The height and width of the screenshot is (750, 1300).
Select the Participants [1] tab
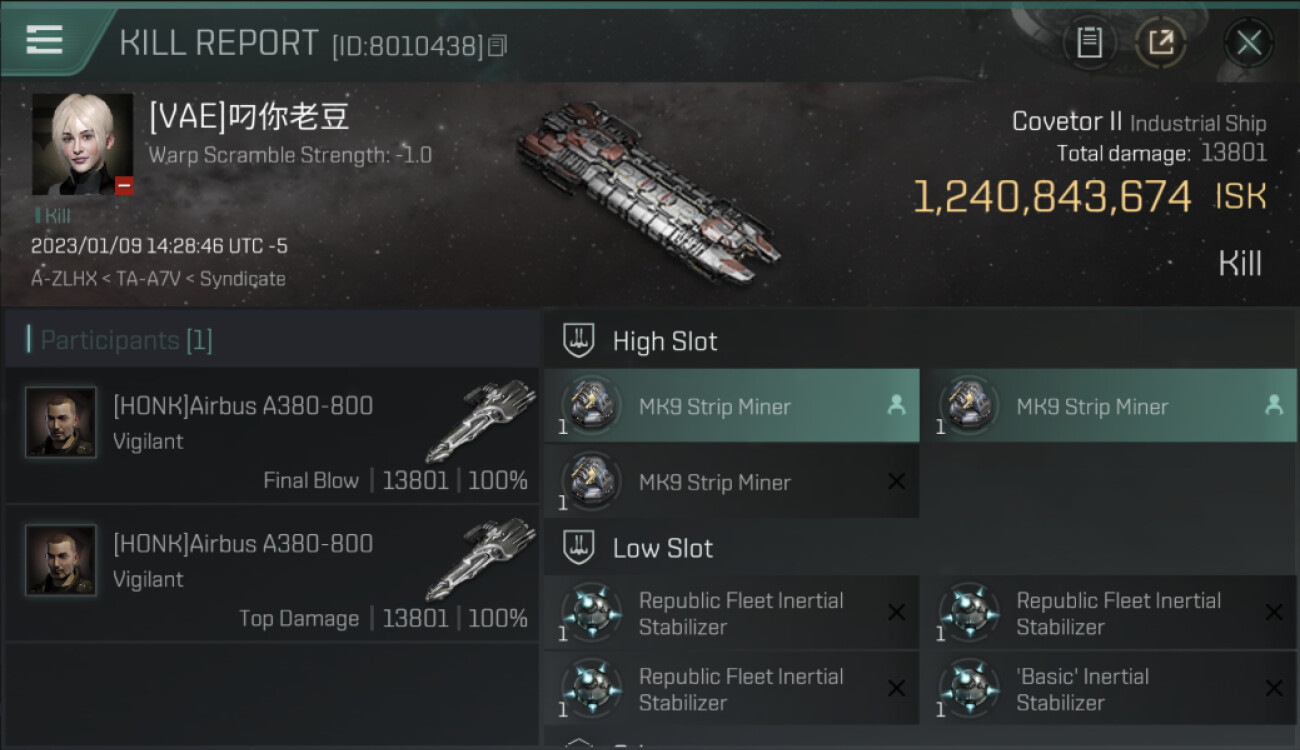[126, 340]
